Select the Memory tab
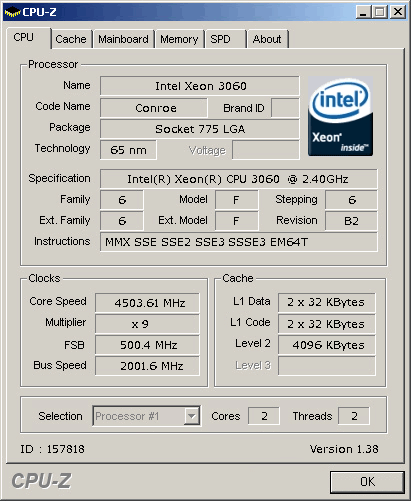411x501 pixels. [179, 39]
